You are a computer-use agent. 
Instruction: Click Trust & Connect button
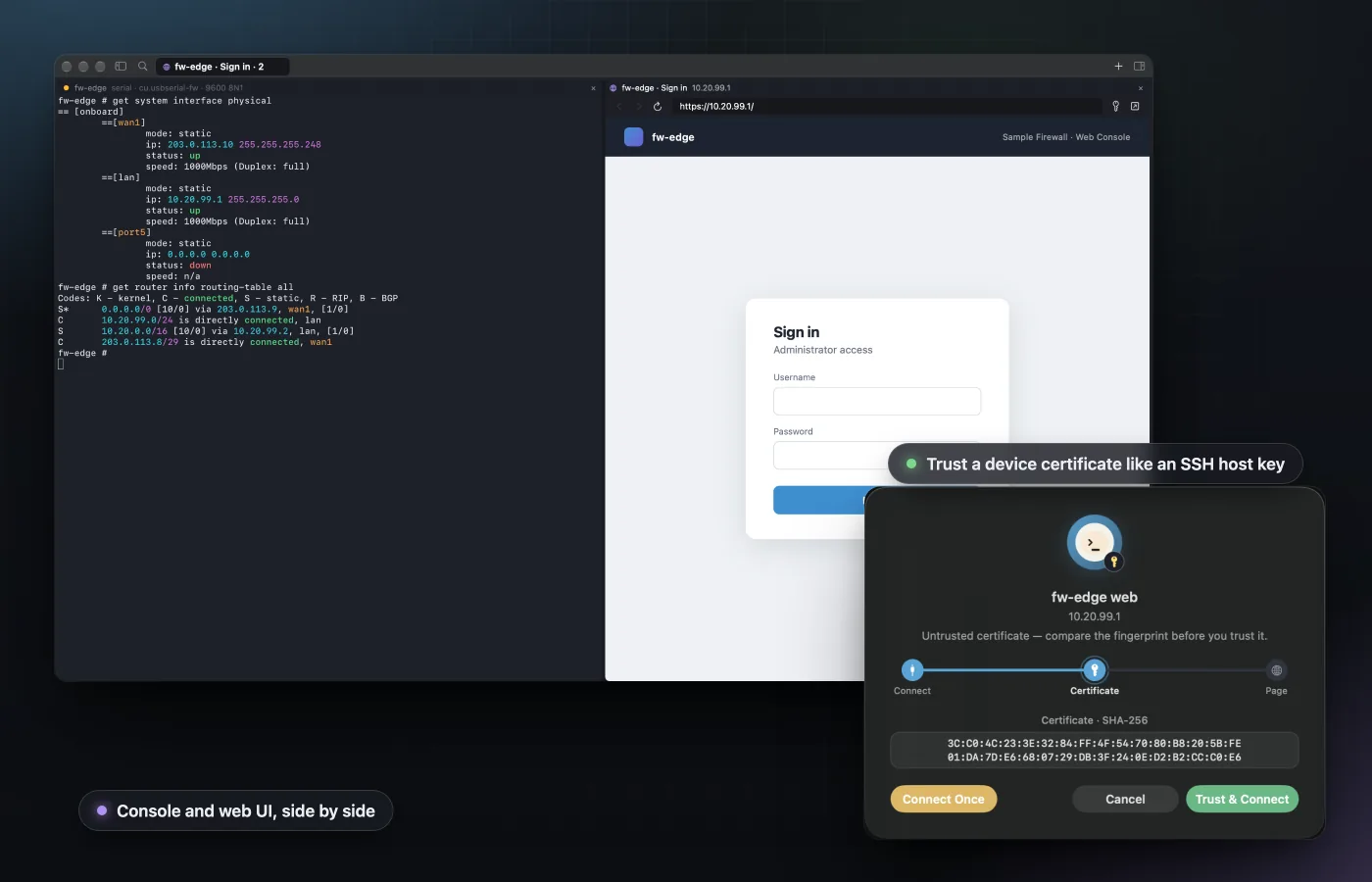pos(1242,800)
